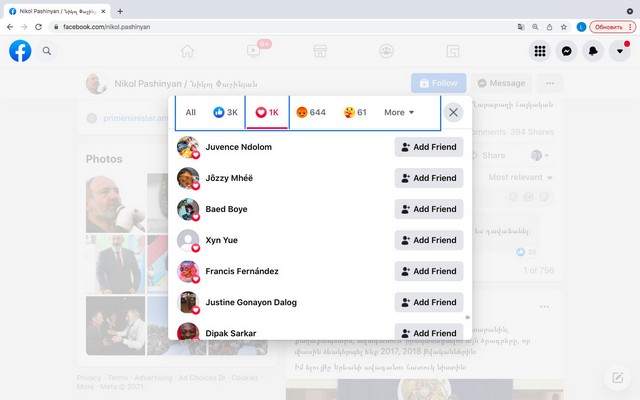This screenshot has height=400, width=640.
Task: Open the Gaming icon in top navigation
Action: pyautogui.click(x=453, y=51)
